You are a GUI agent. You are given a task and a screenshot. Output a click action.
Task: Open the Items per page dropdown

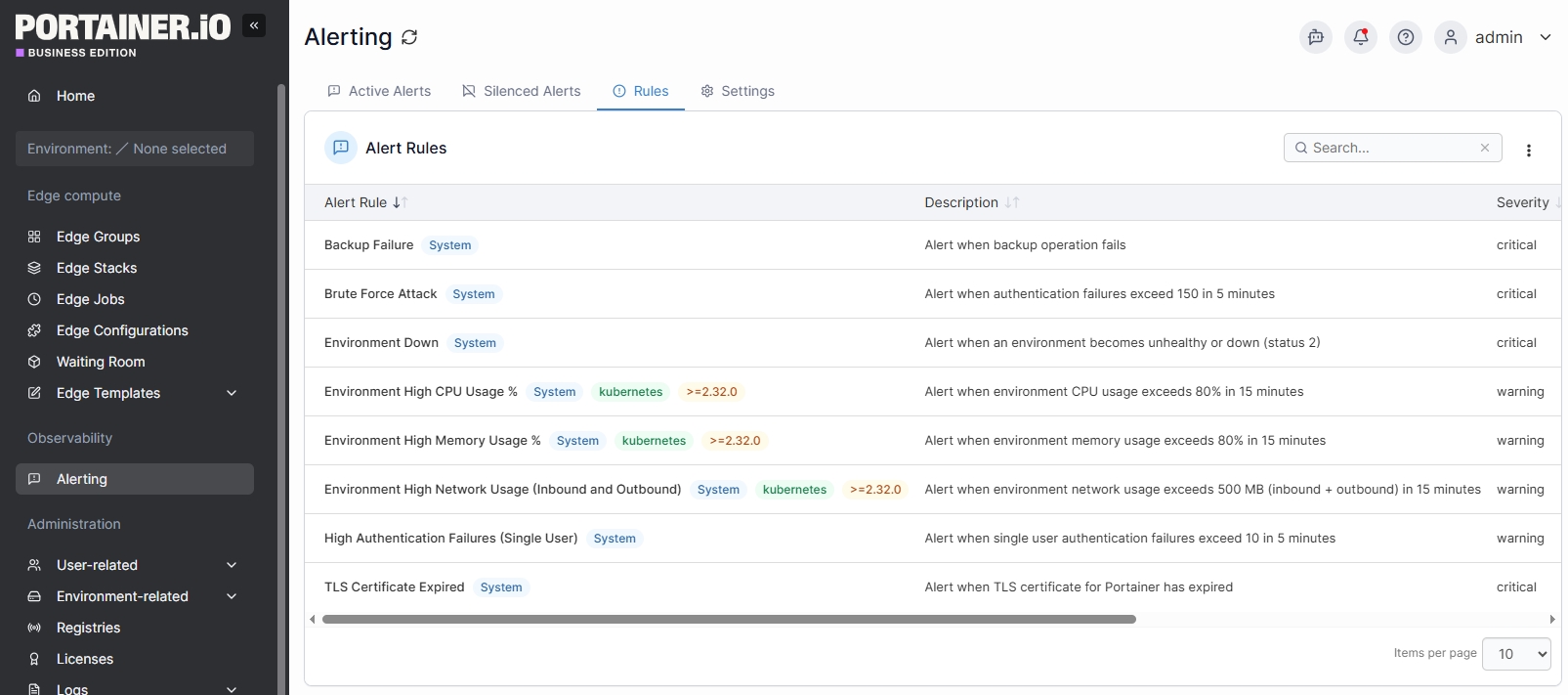[1515, 654]
